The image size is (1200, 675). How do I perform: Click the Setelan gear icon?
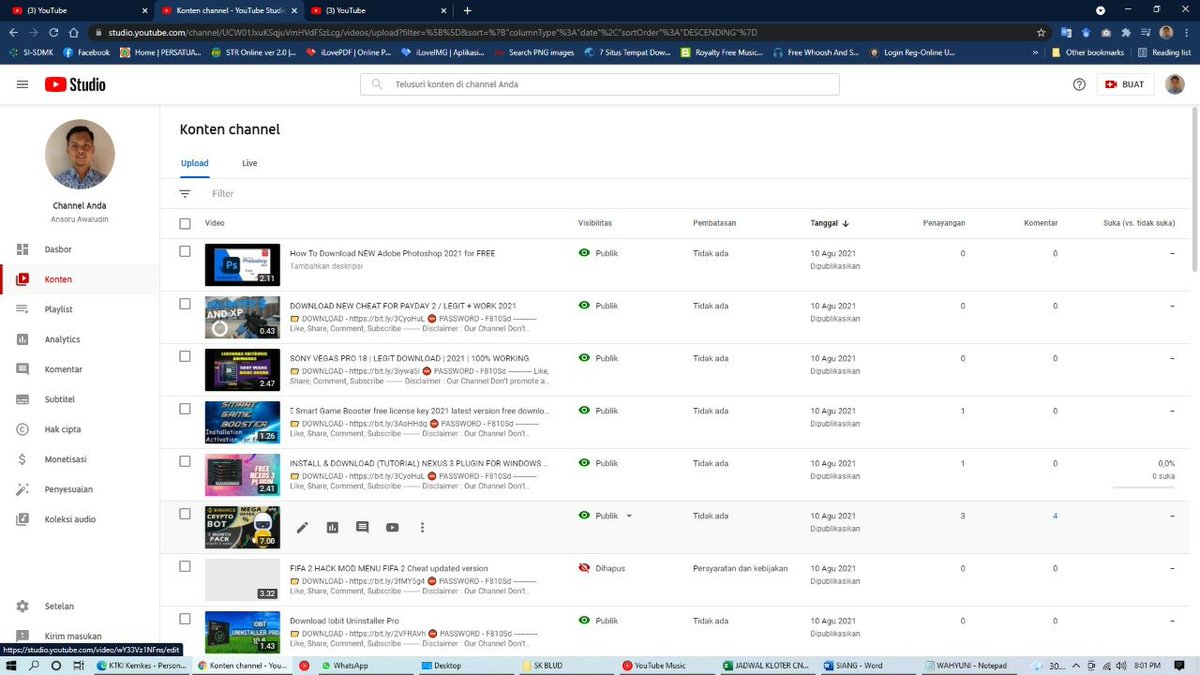(x=22, y=606)
